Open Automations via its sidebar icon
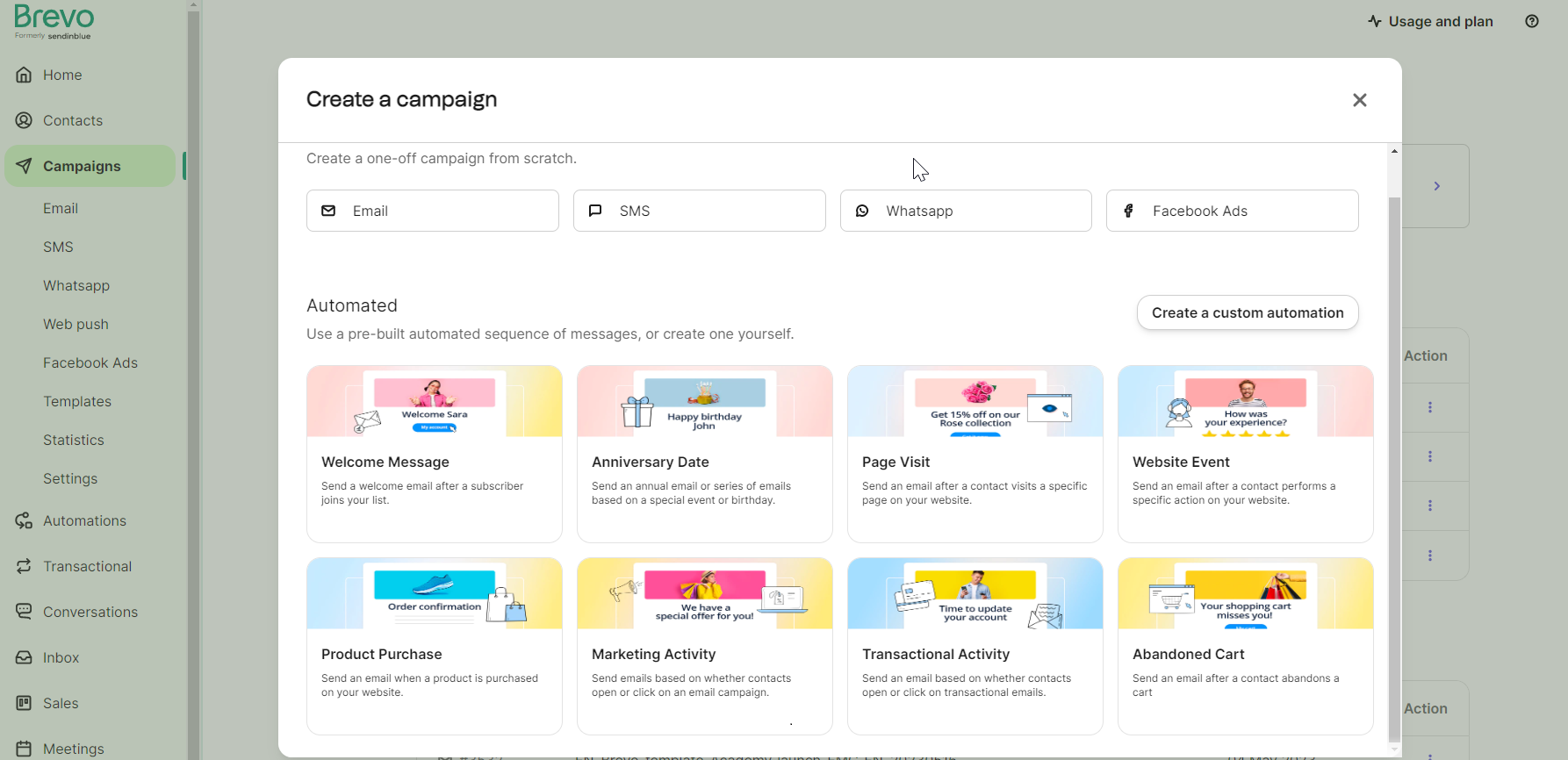The width and height of the screenshot is (1568, 760). pos(24,521)
